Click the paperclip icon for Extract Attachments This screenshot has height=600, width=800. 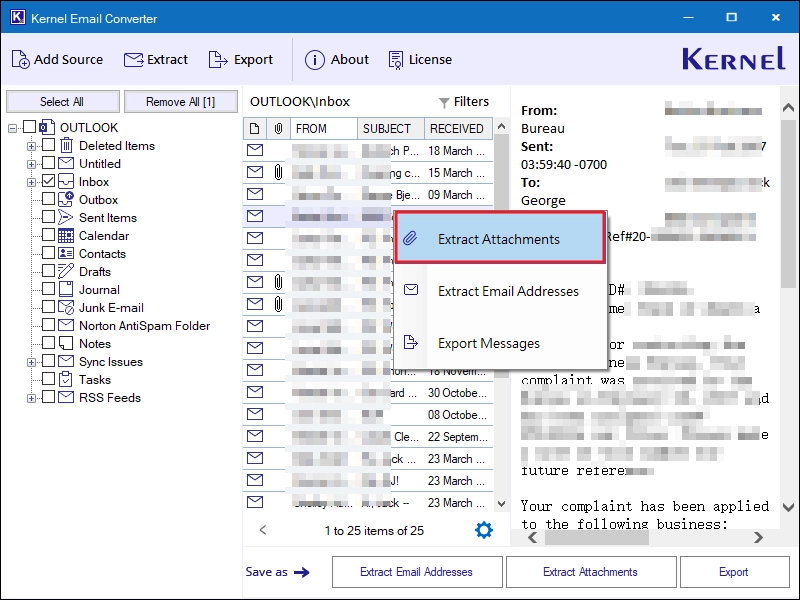tap(410, 238)
